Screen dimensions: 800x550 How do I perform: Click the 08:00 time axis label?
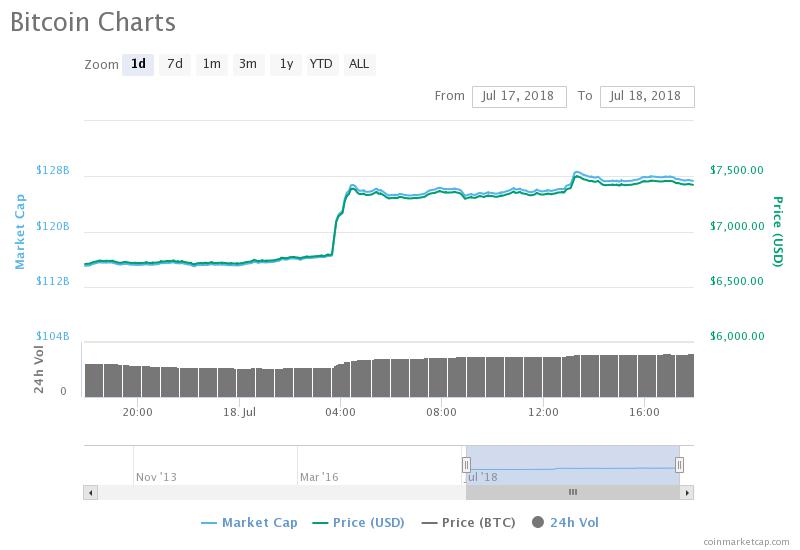pos(441,412)
